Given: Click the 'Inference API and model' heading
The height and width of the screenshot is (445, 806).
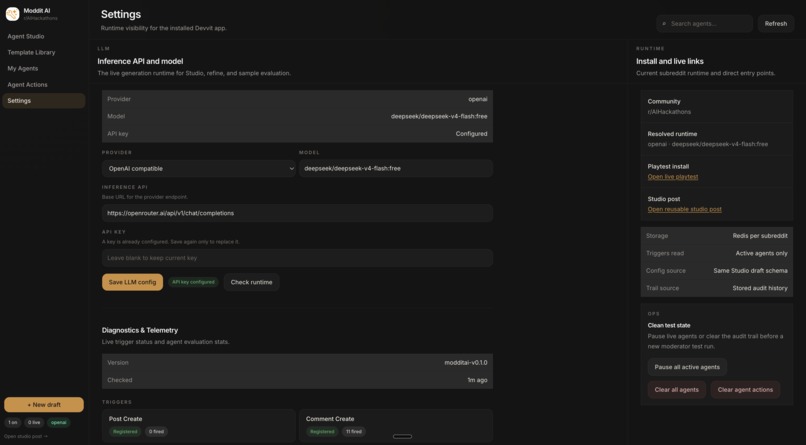Looking at the screenshot, I should [x=140, y=61].
